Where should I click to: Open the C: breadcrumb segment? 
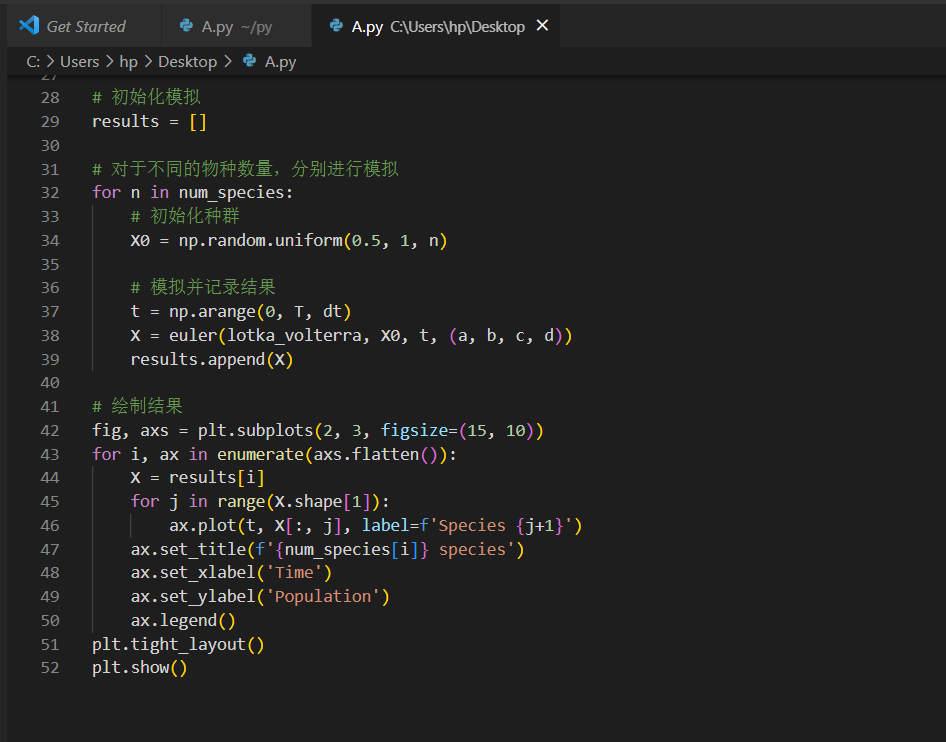[33, 62]
